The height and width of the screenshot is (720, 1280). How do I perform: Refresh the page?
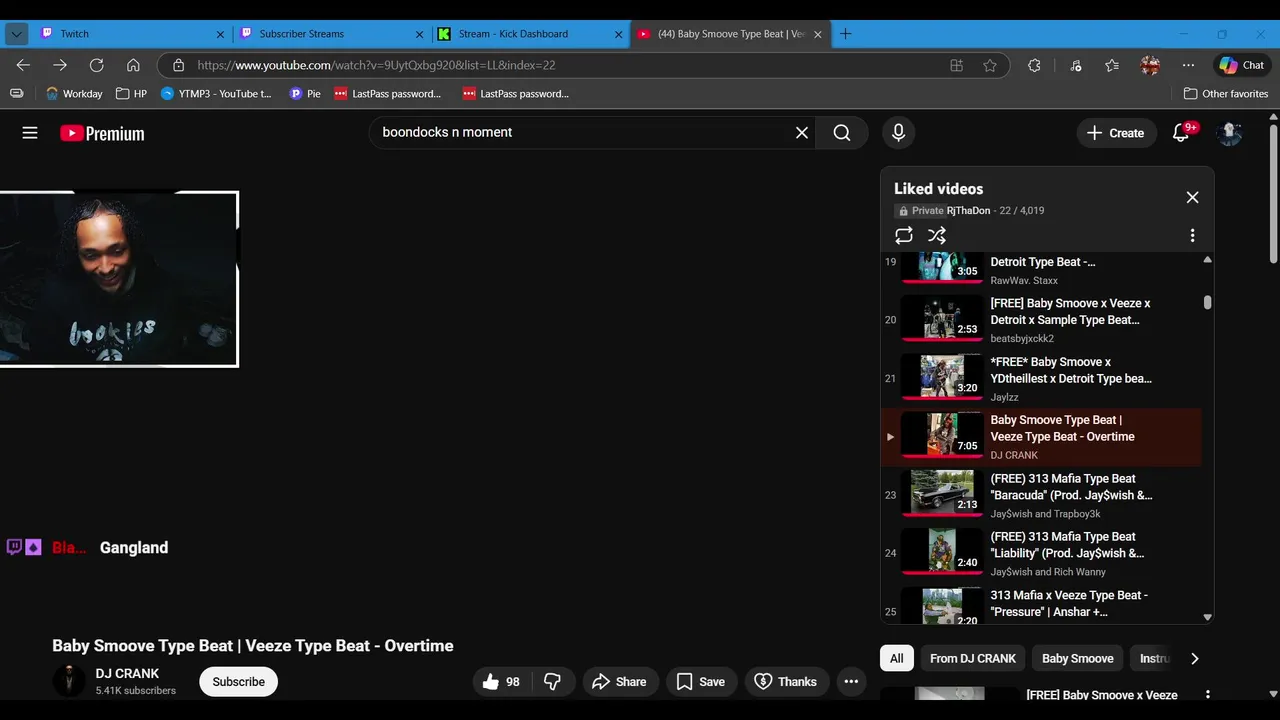point(96,65)
